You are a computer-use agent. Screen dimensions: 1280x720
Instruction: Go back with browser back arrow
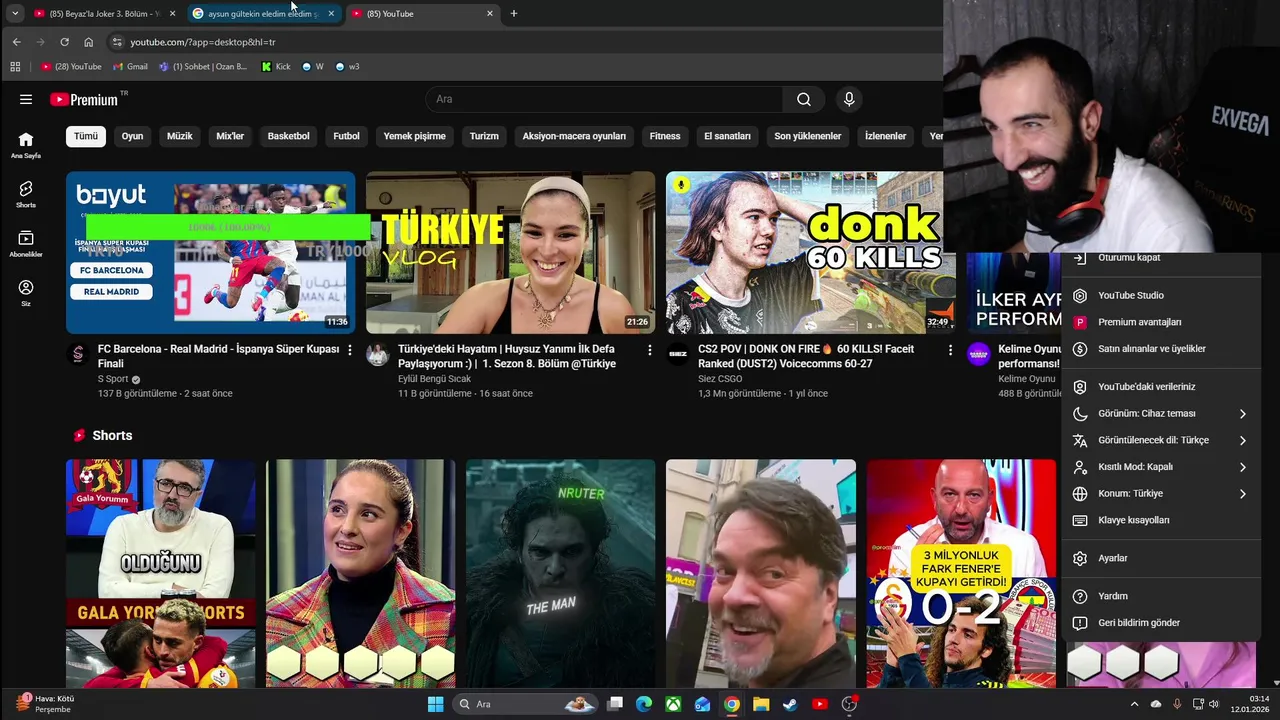(x=16, y=42)
